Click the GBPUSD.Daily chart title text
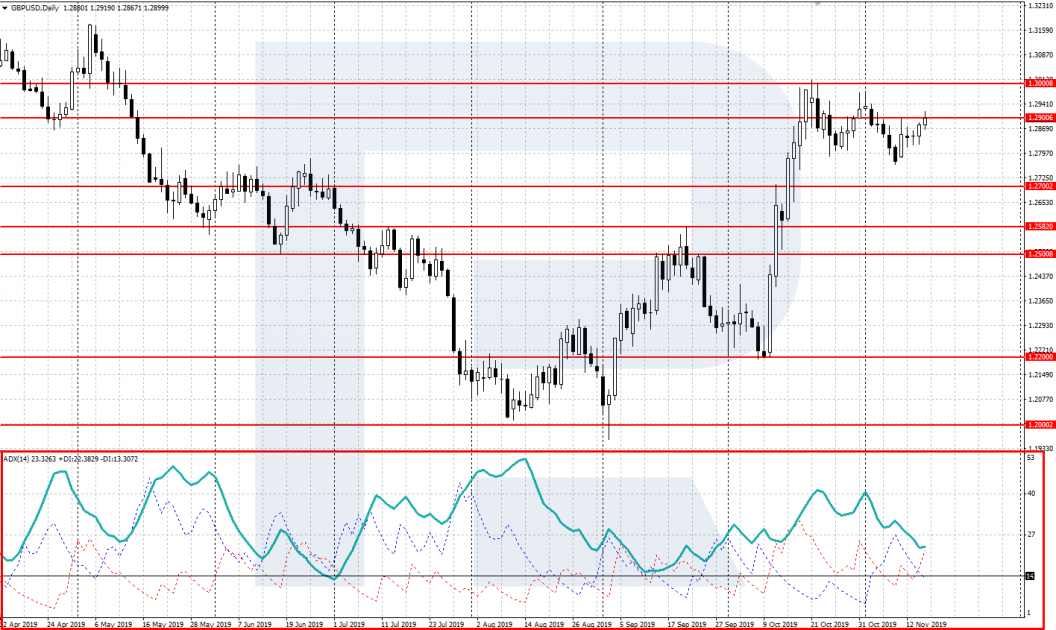The width and height of the screenshot is (1056, 630). 35,6
